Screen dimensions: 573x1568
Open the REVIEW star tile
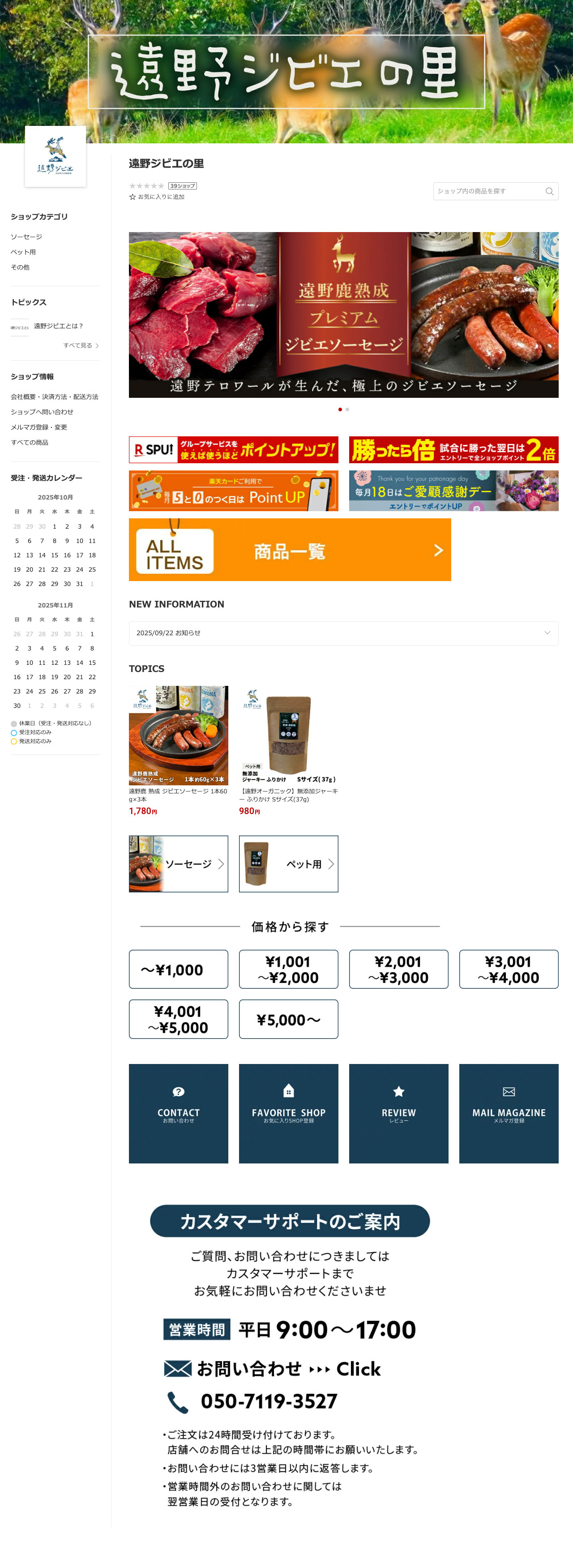398,1113
